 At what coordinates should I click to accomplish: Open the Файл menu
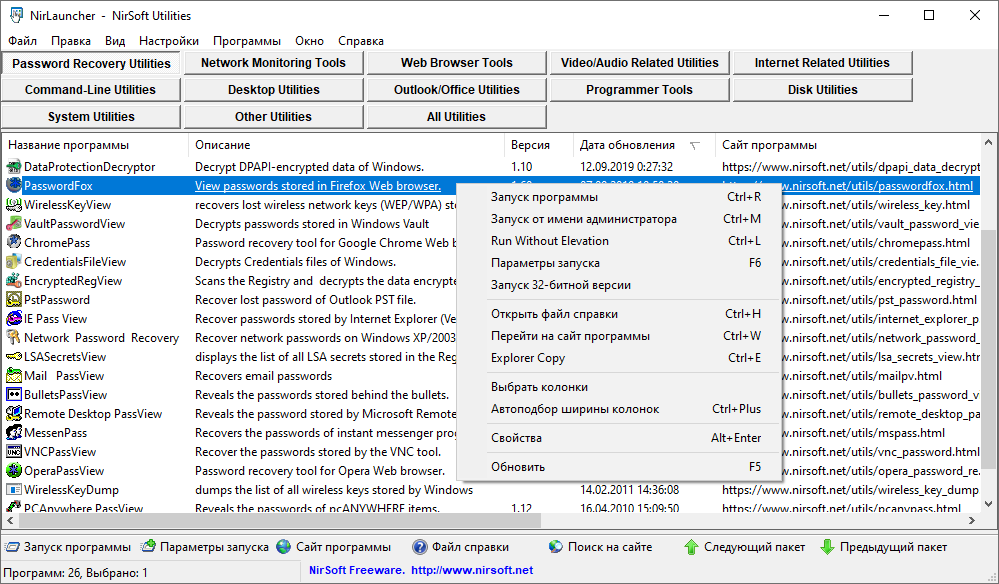tap(22, 41)
